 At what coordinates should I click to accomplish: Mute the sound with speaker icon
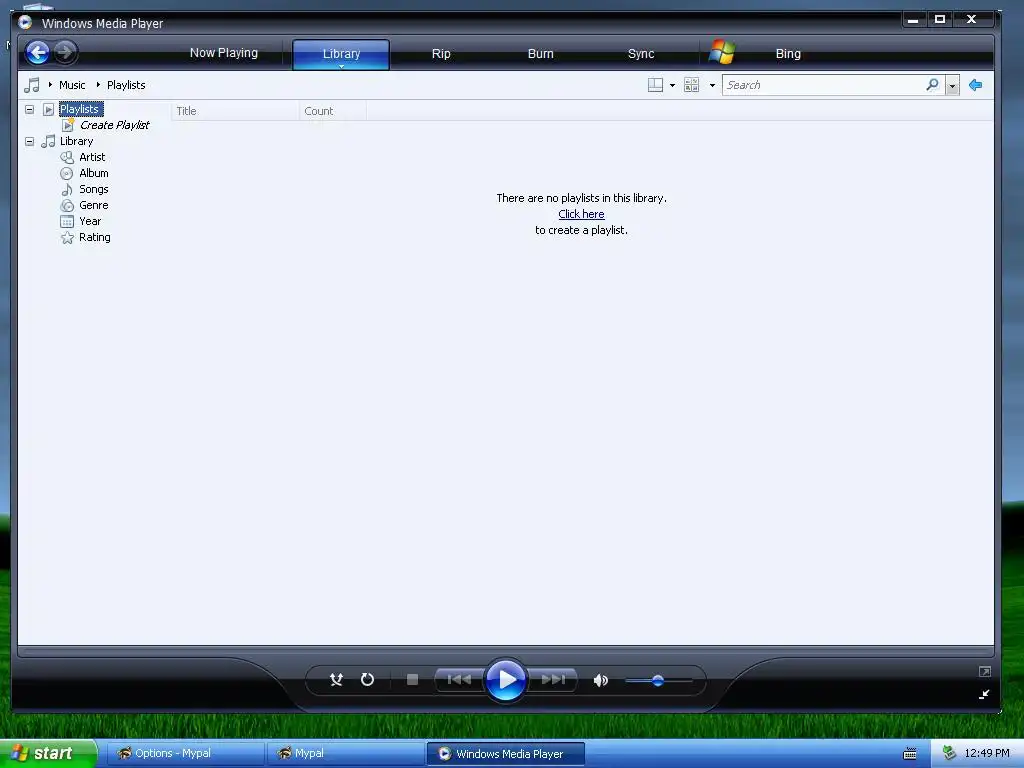click(x=600, y=680)
